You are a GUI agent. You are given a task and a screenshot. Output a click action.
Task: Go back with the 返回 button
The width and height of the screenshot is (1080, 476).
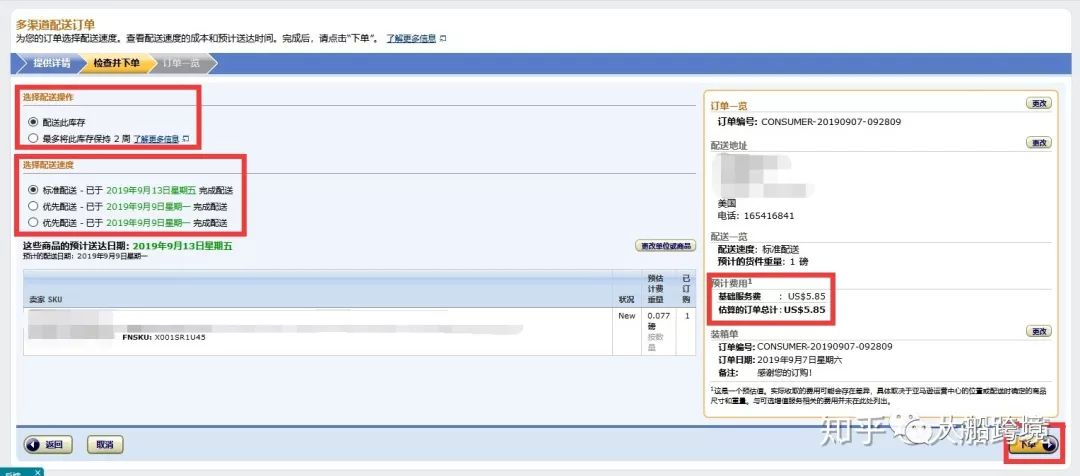pos(48,445)
